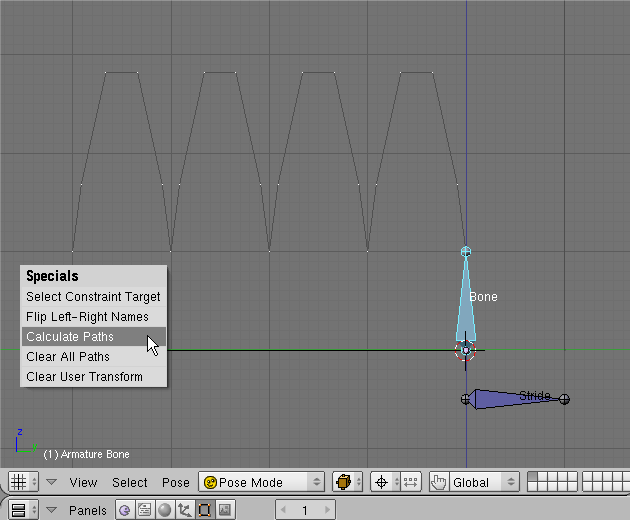Collapse 3D View header menus triangle
Image resolution: width=630 pixels, height=520 pixels.
[51, 481]
